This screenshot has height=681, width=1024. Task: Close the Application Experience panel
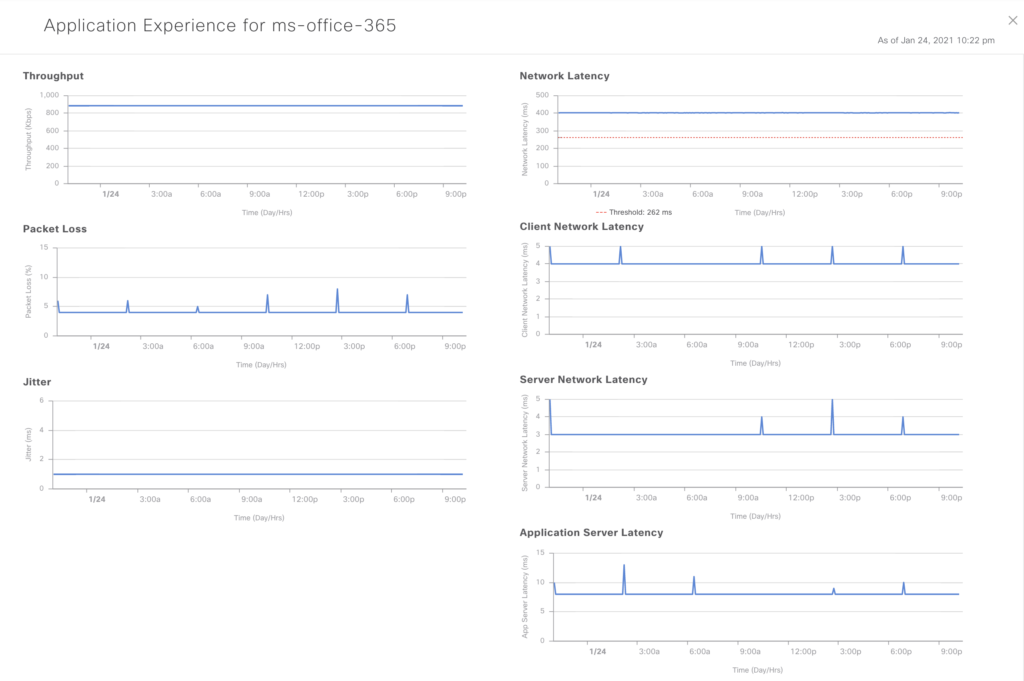coord(1011,19)
